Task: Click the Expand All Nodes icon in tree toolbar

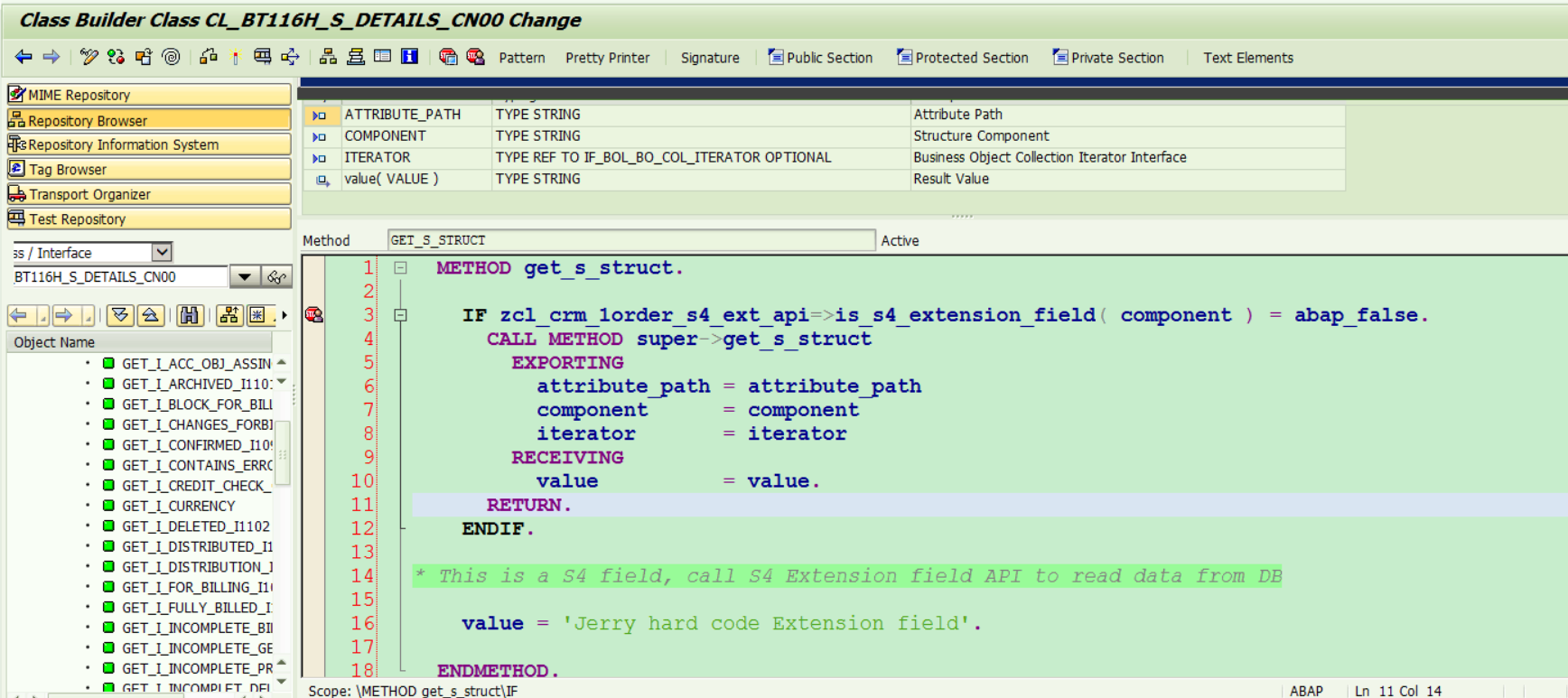Action: [120, 315]
